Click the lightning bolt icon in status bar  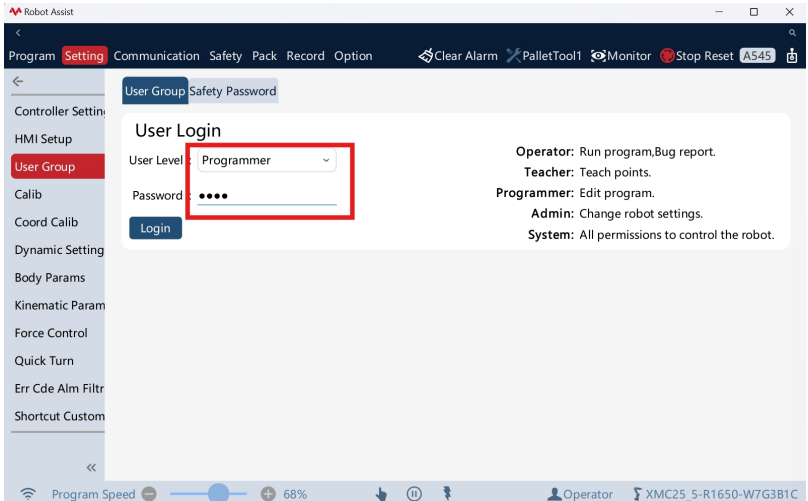(x=447, y=493)
